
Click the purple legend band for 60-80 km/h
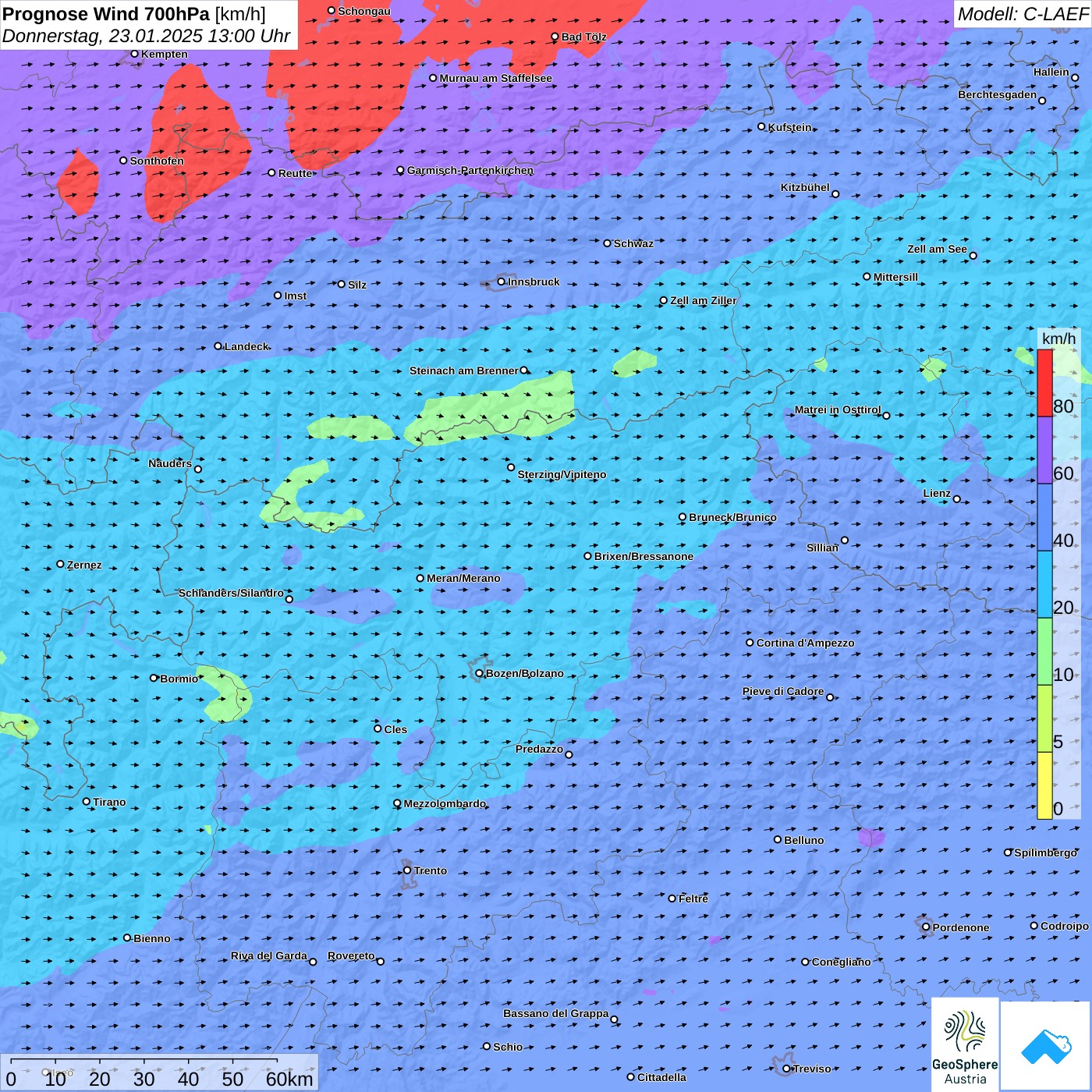coord(1044,450)
